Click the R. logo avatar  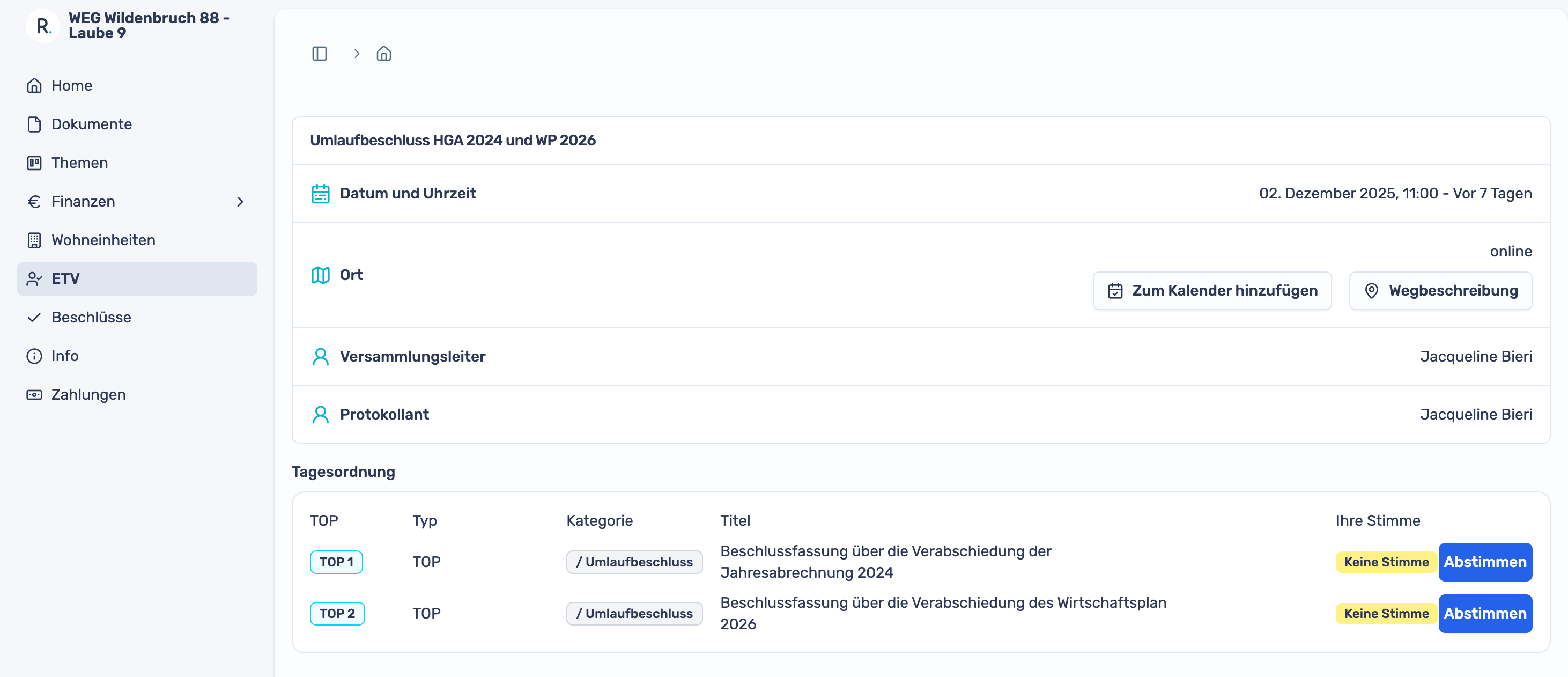[x=42, y=26]
